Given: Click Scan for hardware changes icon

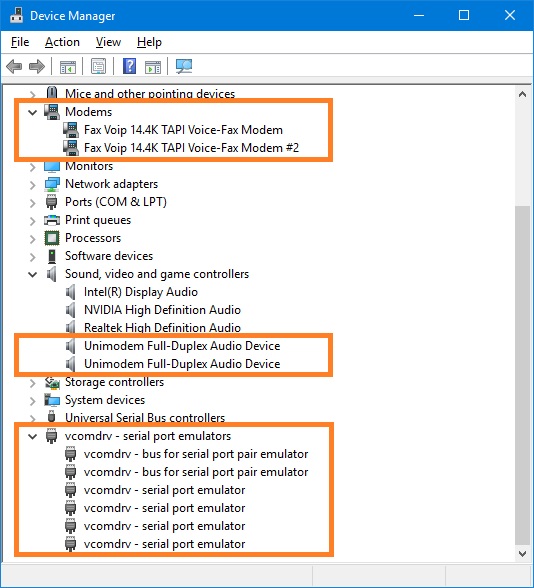Looking at the screenshot, I should coord(184,66).
